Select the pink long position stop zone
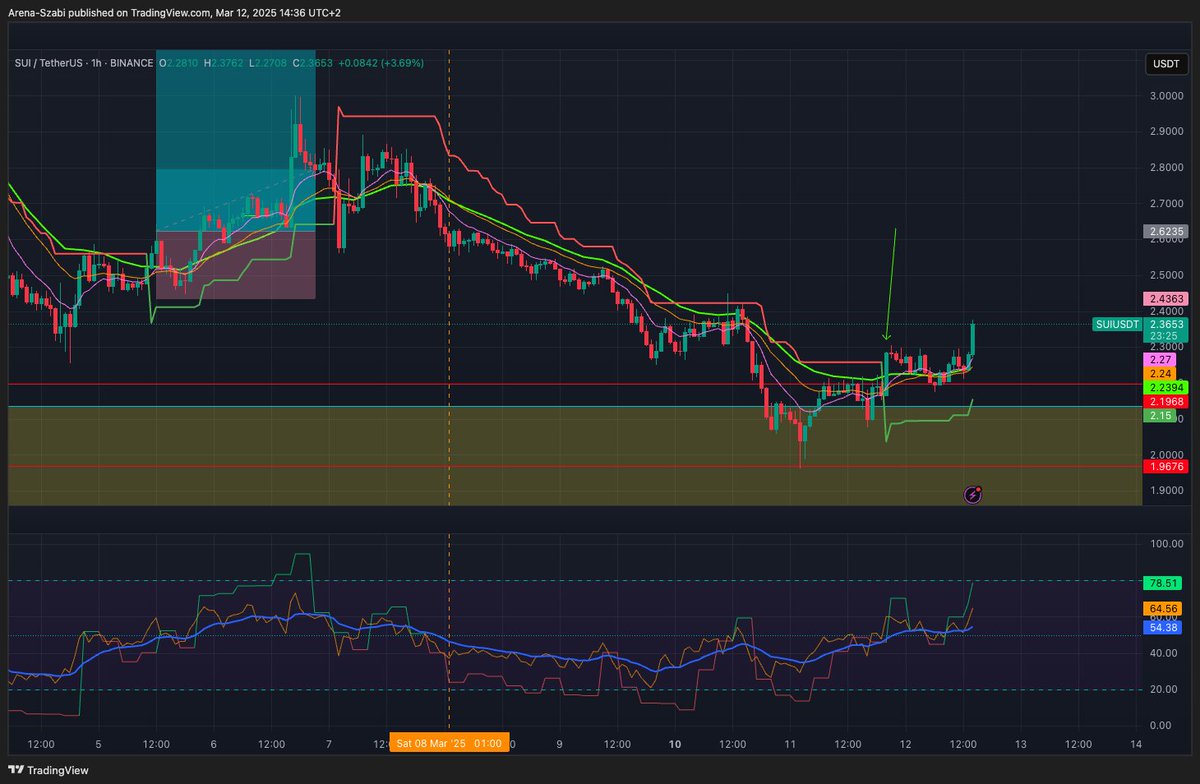The image size is (1200, 784). click(236, 265)
